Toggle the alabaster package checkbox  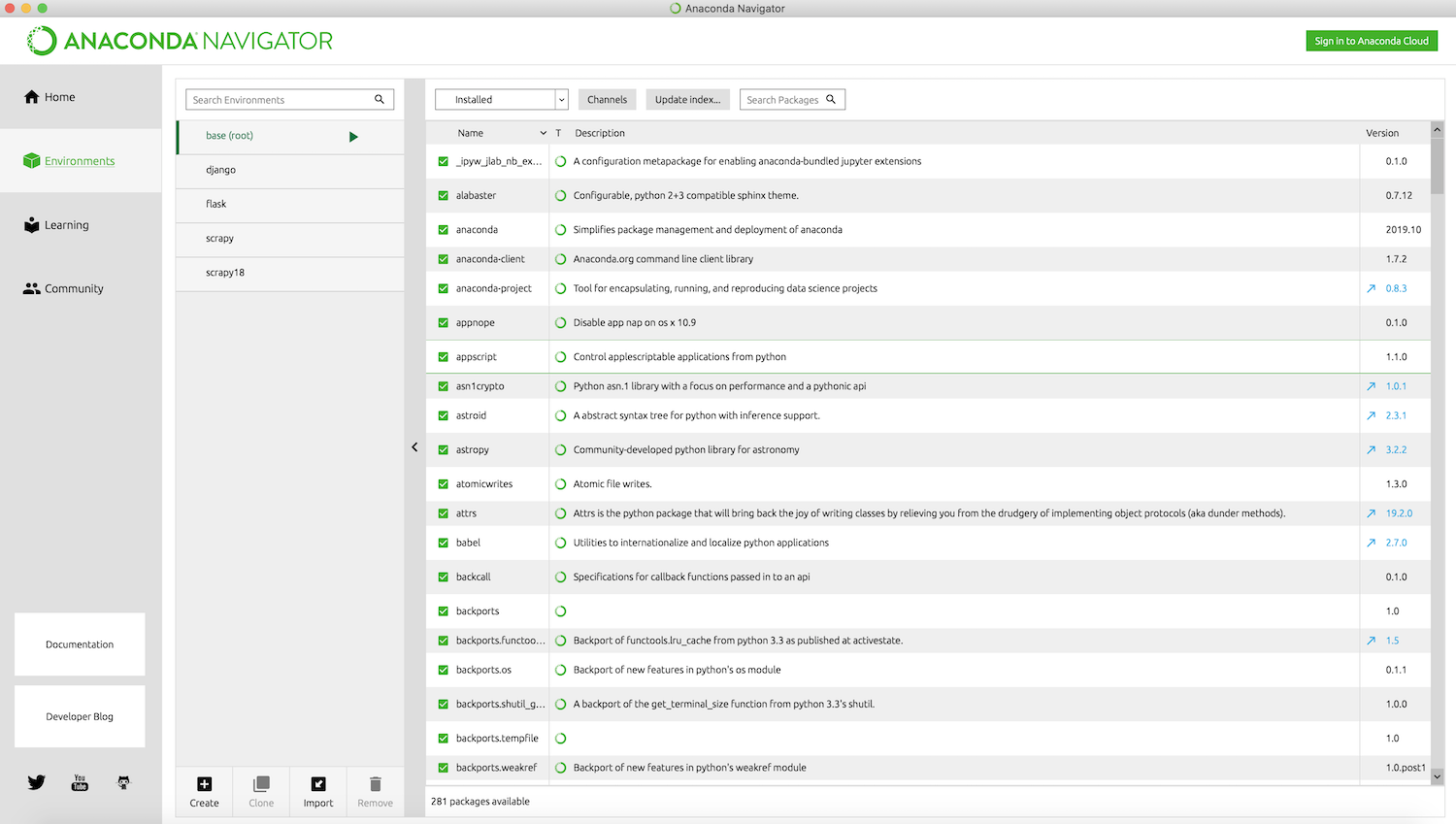tap(444, 196)
